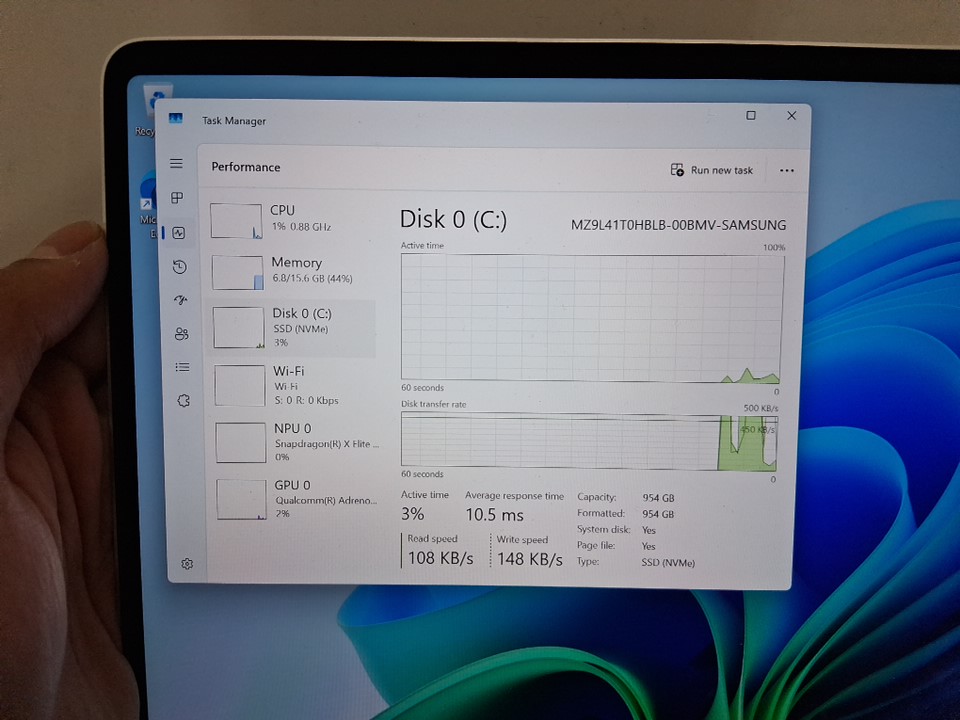Screen dimensions: 960x720
Task: Click the disk Active time graph
Action: 591,318
